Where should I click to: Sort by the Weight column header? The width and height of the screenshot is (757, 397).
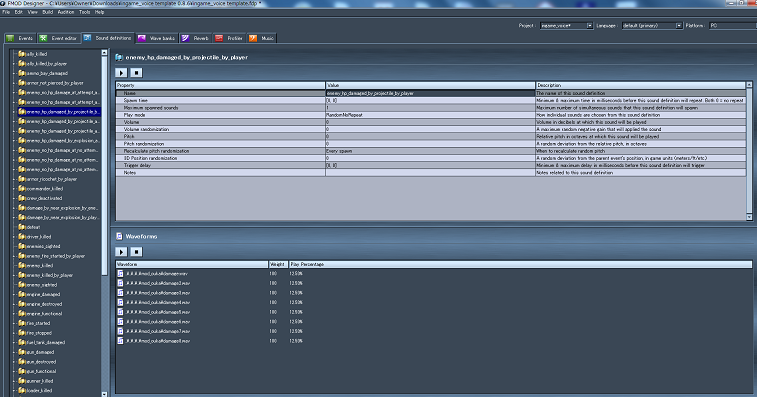(278, 265)
